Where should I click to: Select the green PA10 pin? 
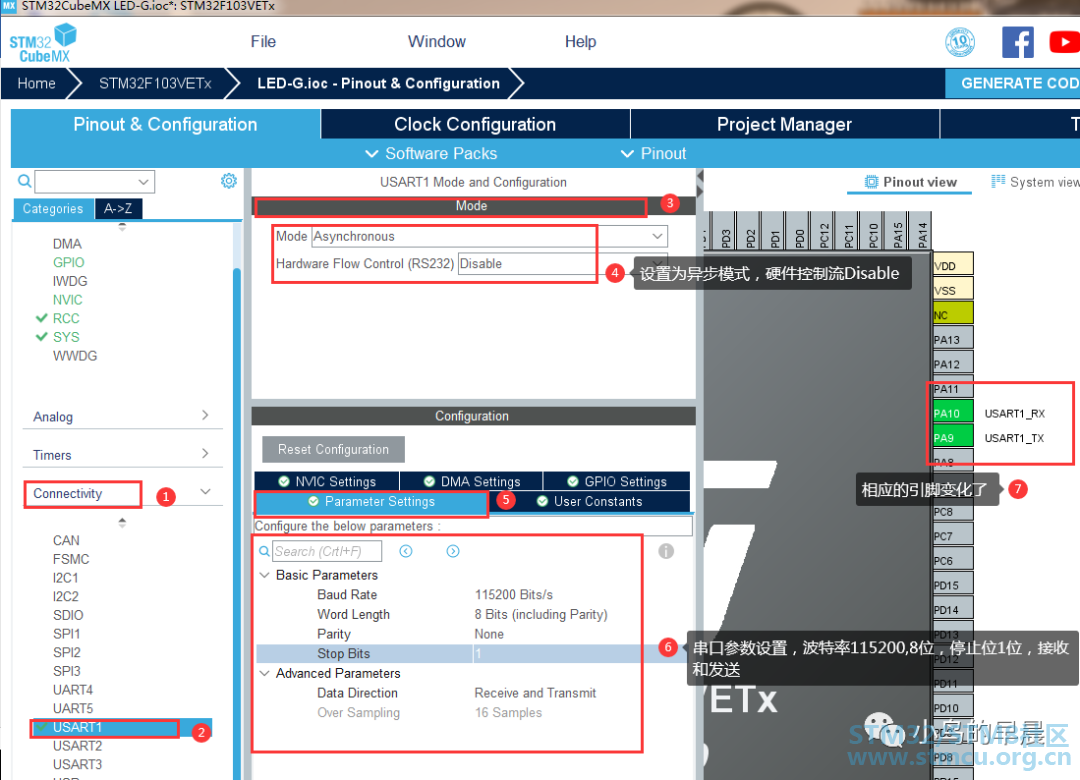(x=953, y=413)
